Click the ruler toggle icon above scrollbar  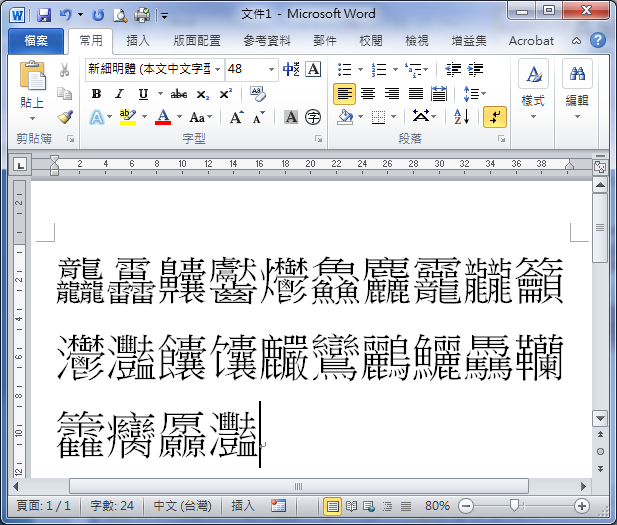[x=600, y=167]
